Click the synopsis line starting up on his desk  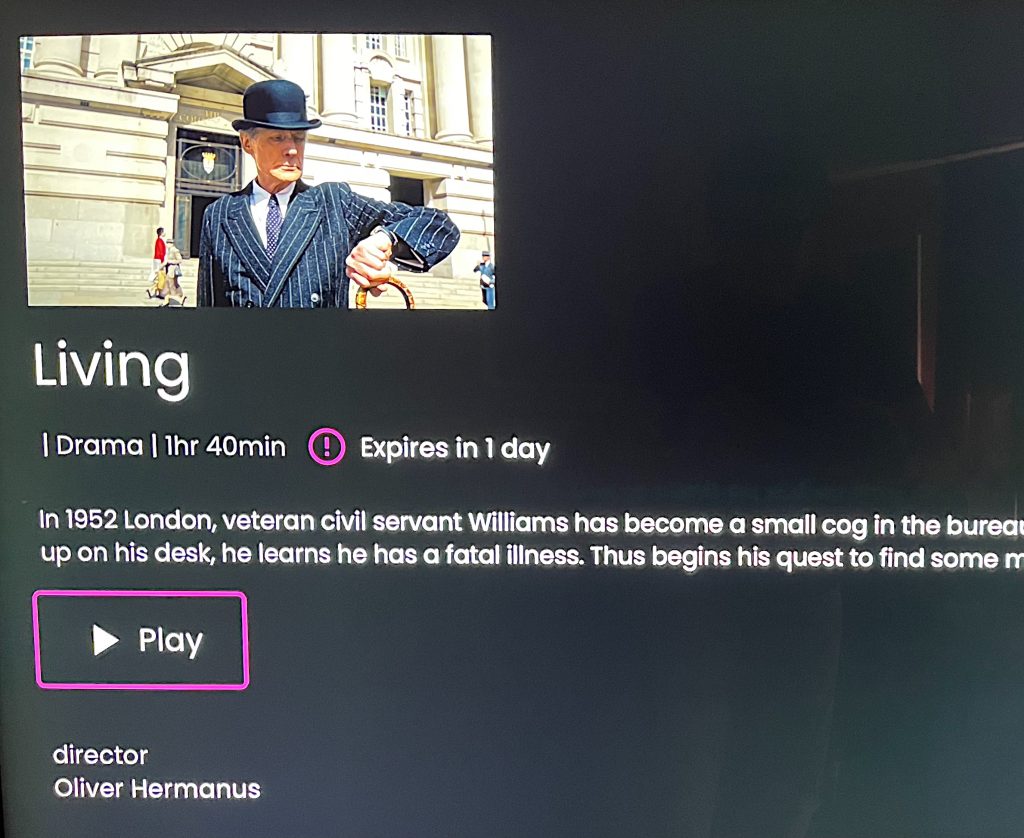click(x=531, y=556)
